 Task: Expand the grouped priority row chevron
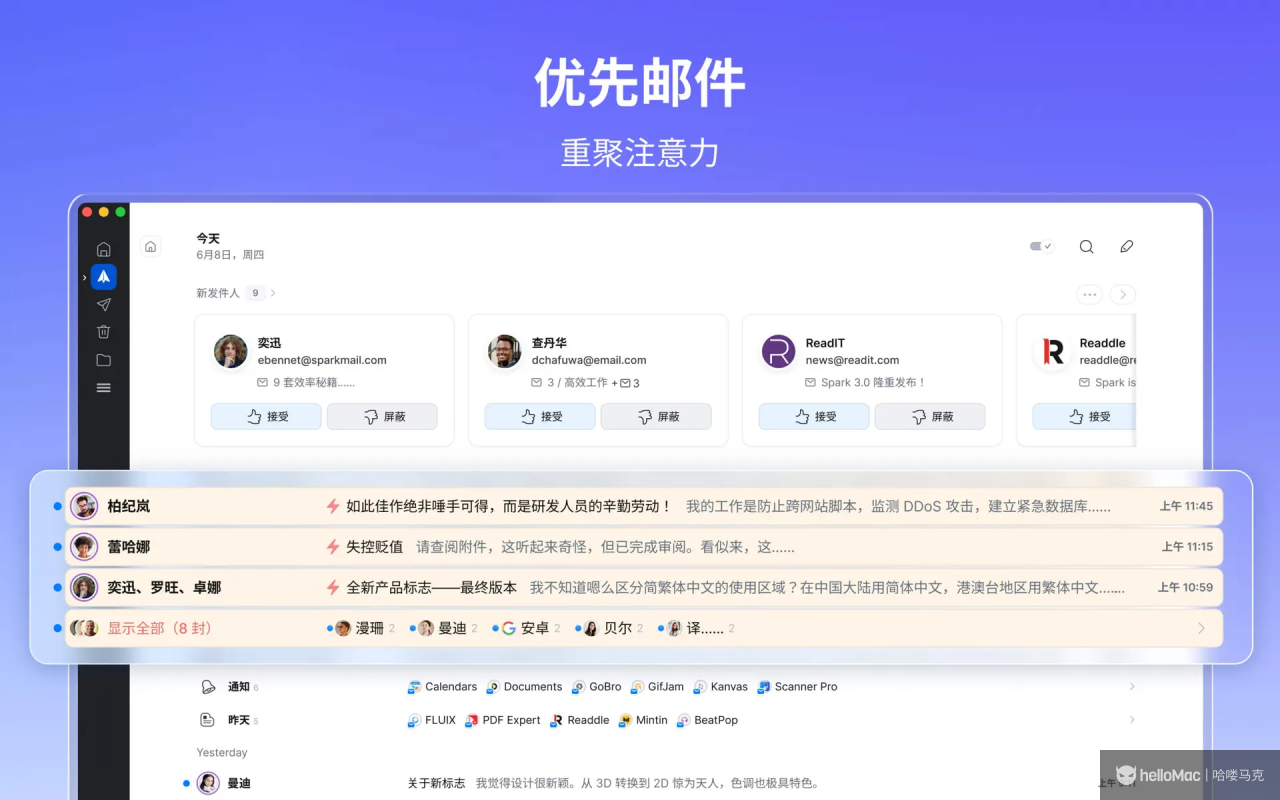click(1201, 628)
